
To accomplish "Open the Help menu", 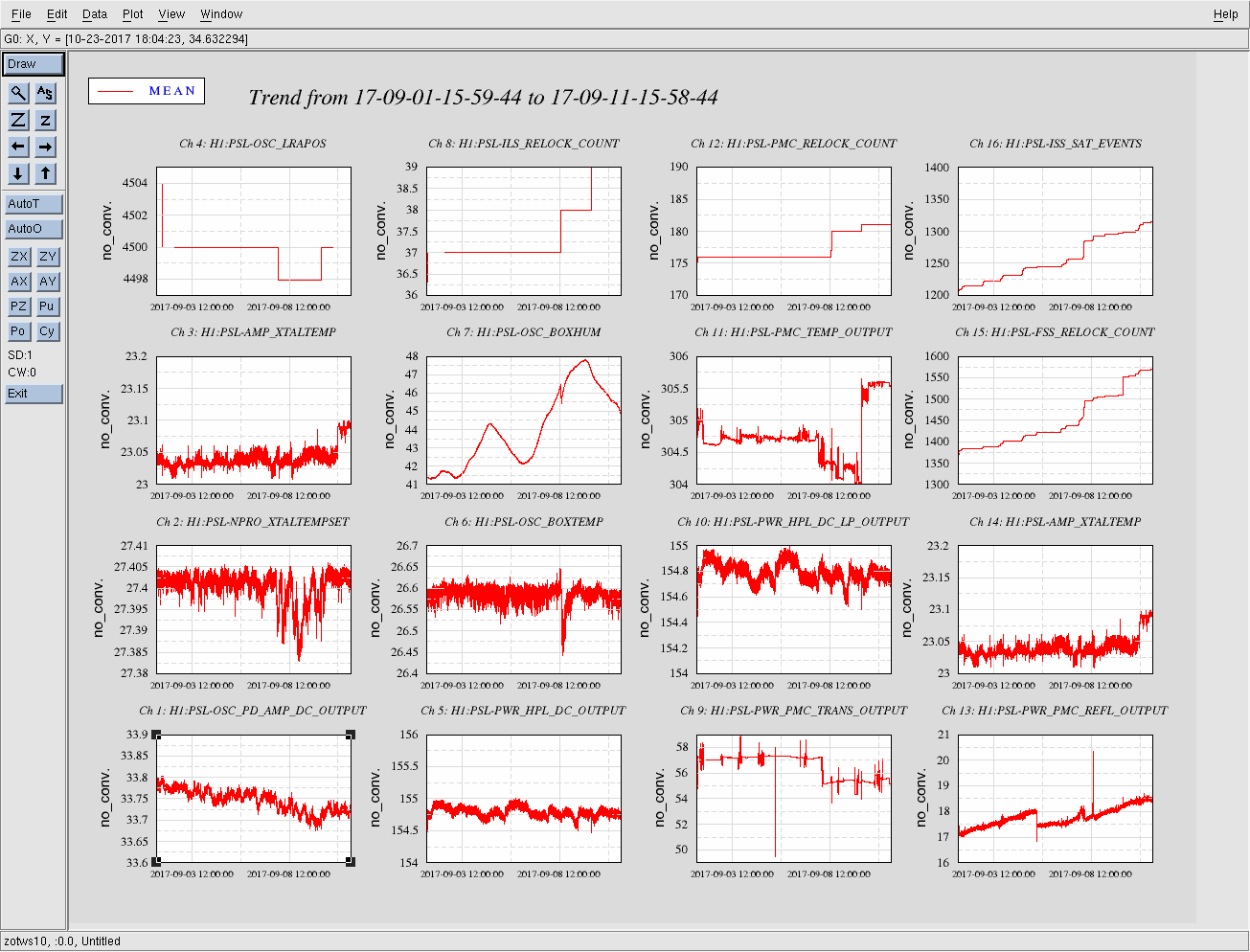I will pyautogui.click(x=1225, y=14).
